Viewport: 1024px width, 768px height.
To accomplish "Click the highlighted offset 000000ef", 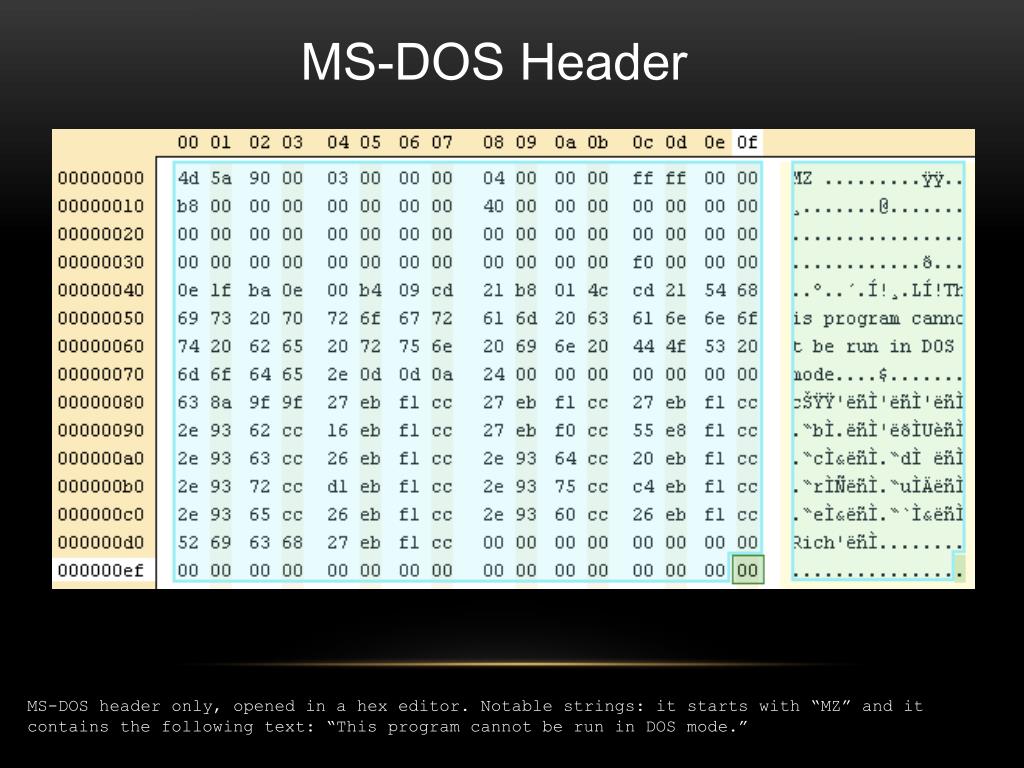I will (x=103, y=571).
